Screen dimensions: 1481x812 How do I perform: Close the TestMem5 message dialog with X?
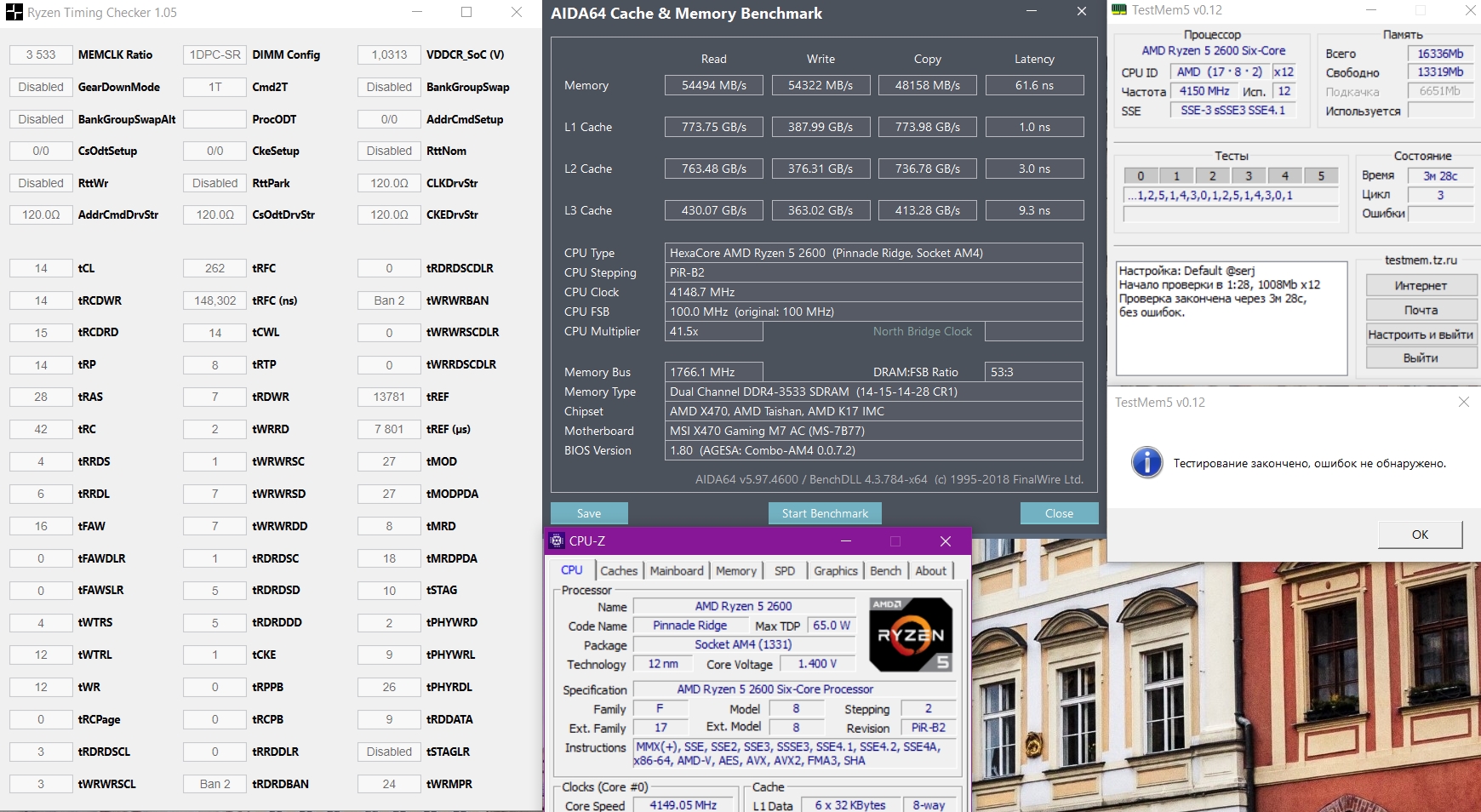coord(1463,402)
